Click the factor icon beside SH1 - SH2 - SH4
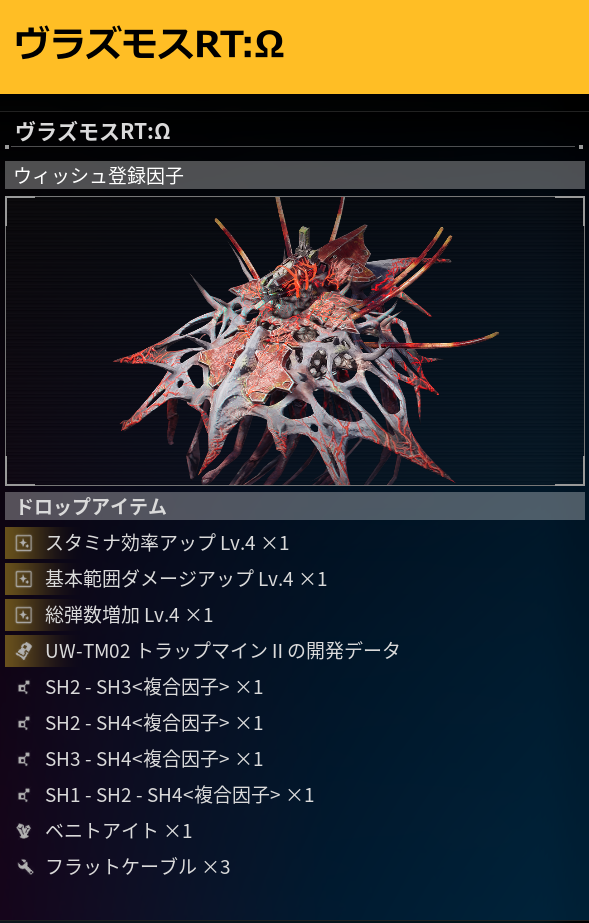 coord(24,795)
